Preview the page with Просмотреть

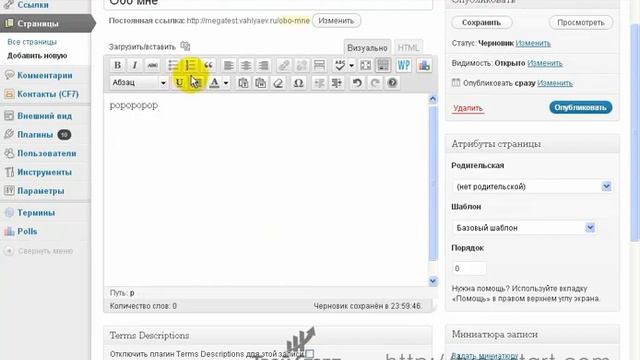pyautogui.click(x=581, y=22)
